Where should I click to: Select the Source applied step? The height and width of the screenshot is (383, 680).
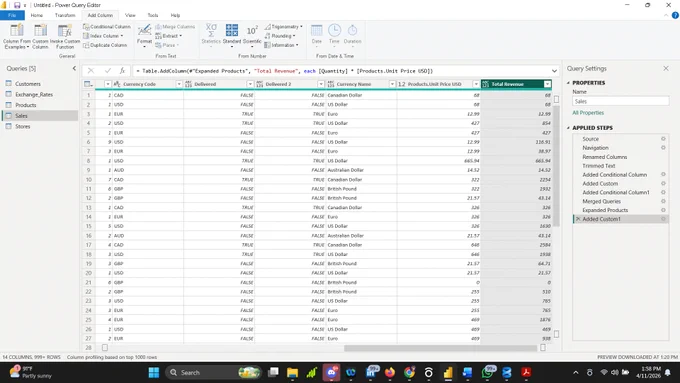(x=590, y=139)
